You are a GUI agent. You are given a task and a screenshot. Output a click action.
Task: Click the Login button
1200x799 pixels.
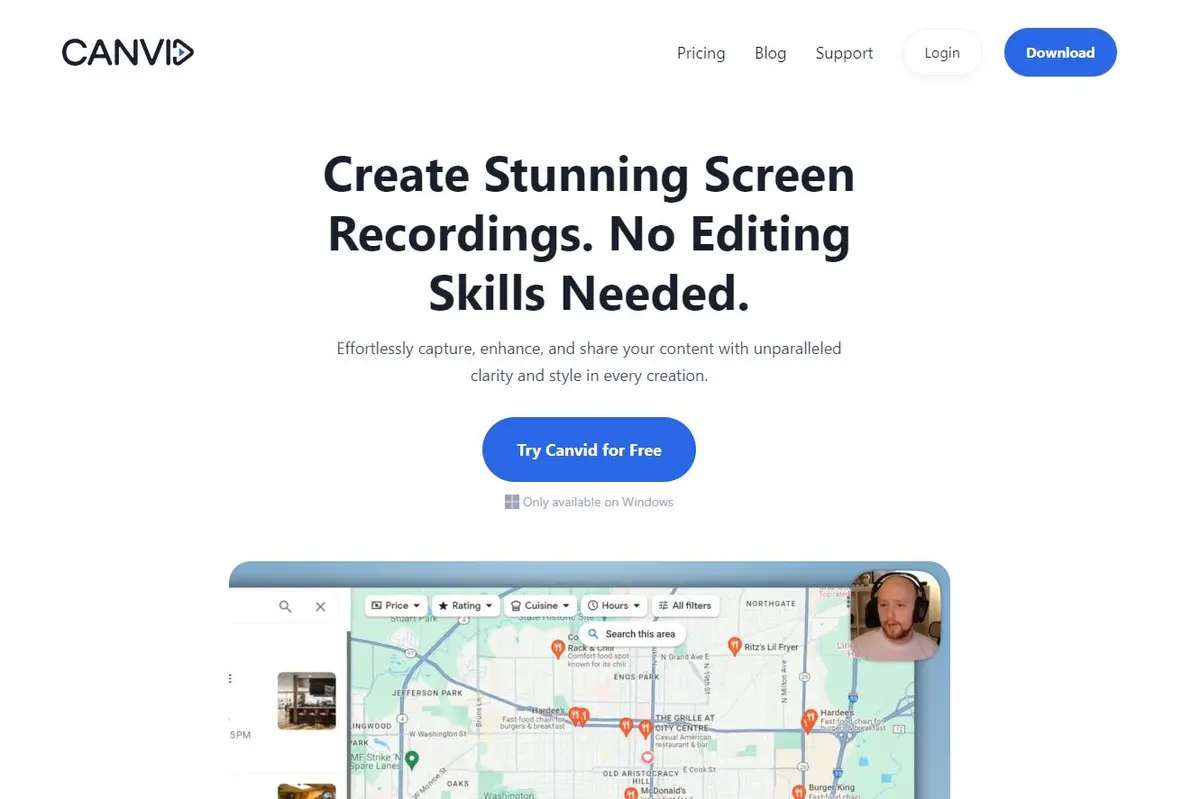(x=942, y=53)
